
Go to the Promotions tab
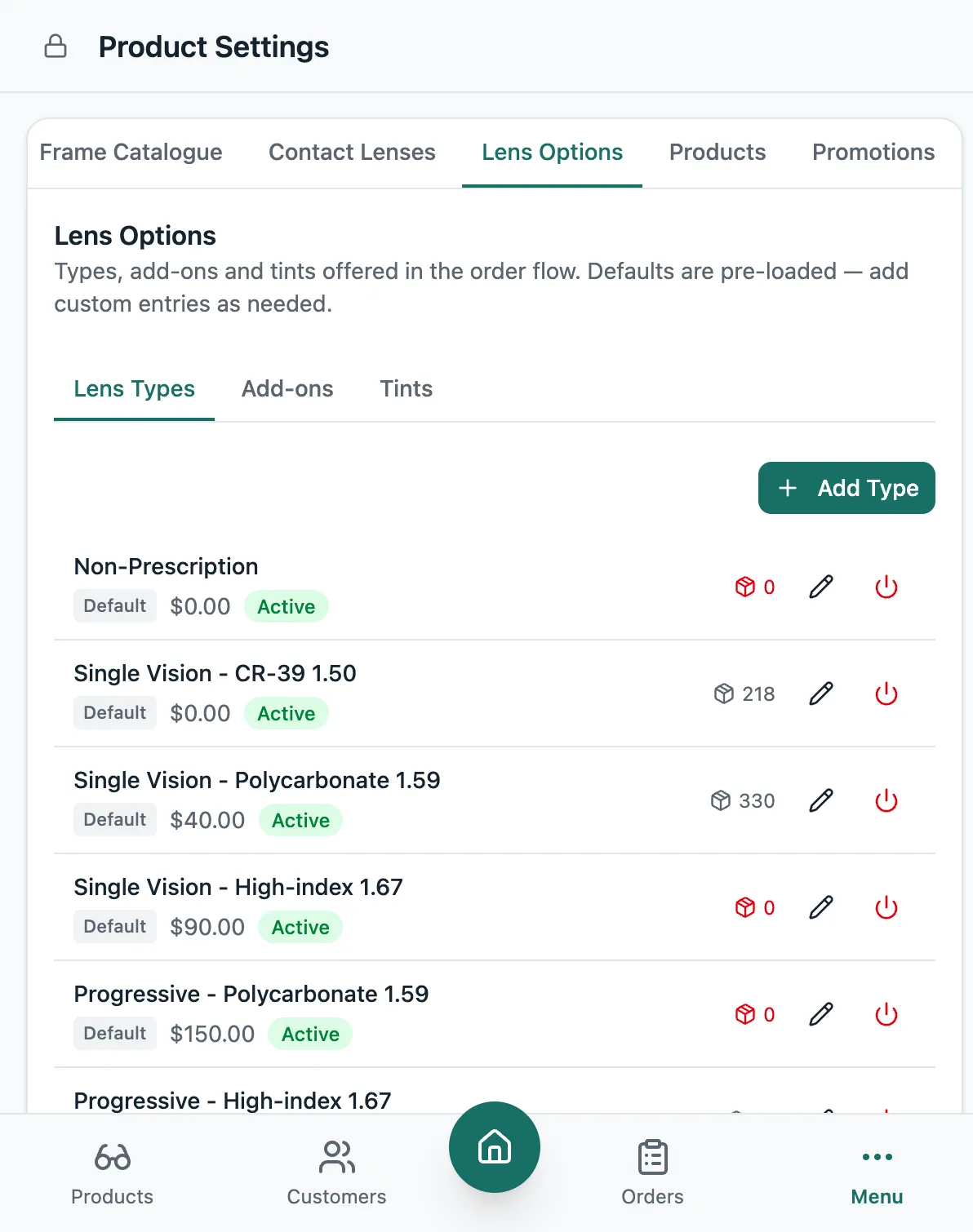click(x=873, y=153)
